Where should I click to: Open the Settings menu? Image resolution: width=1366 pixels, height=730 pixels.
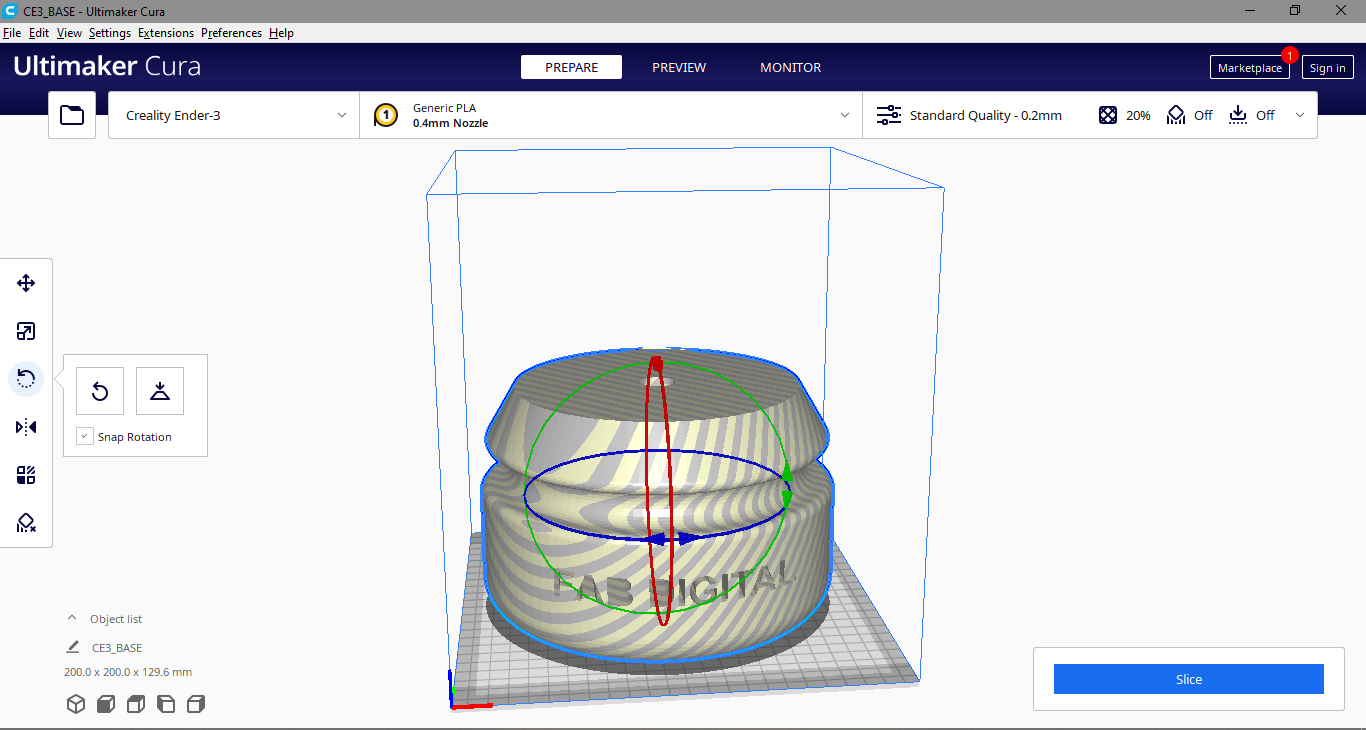[110, 33]
